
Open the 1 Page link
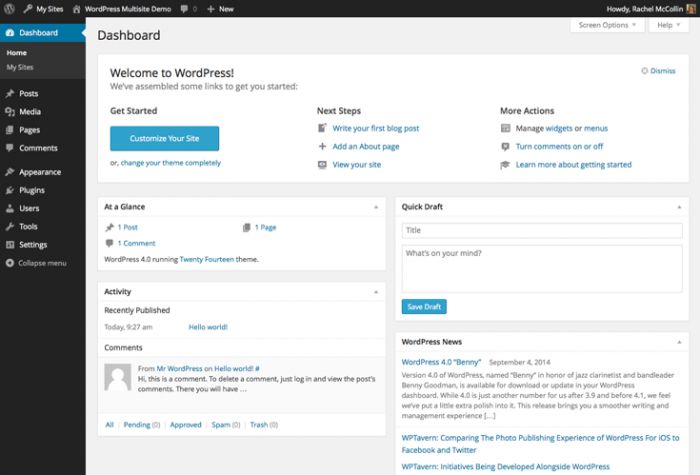(265, 227)
